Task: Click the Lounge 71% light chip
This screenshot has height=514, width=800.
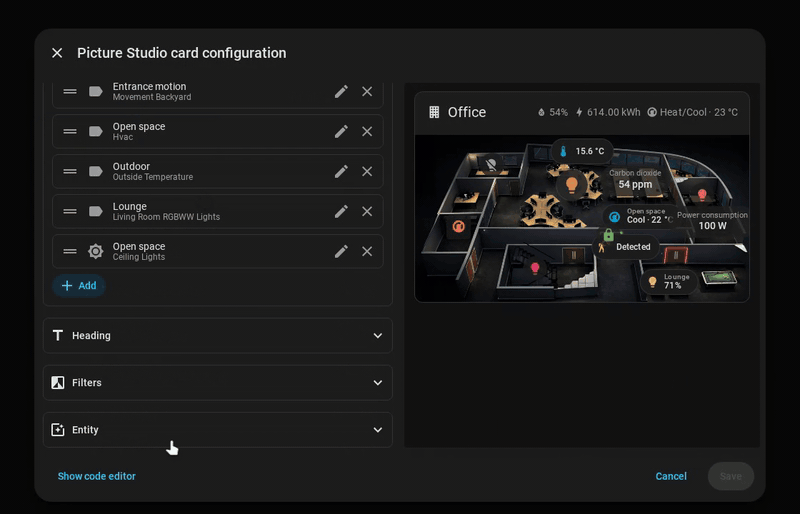Action: coord(669,282)
